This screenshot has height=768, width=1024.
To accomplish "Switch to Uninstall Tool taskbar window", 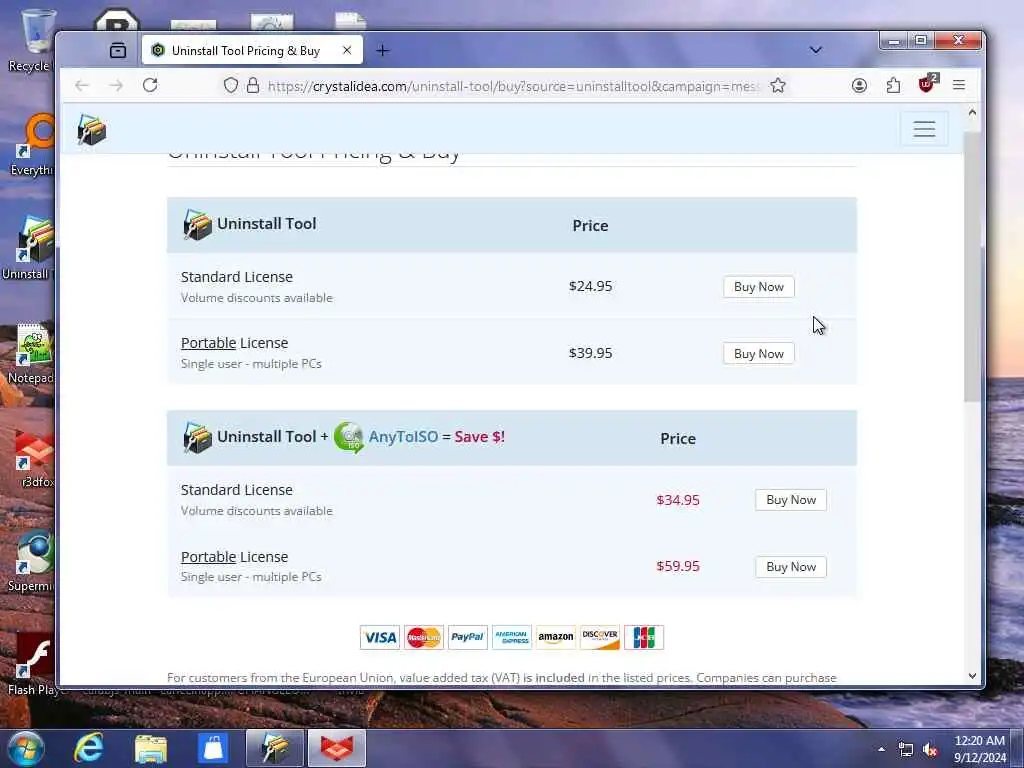I will coord(274,748).
